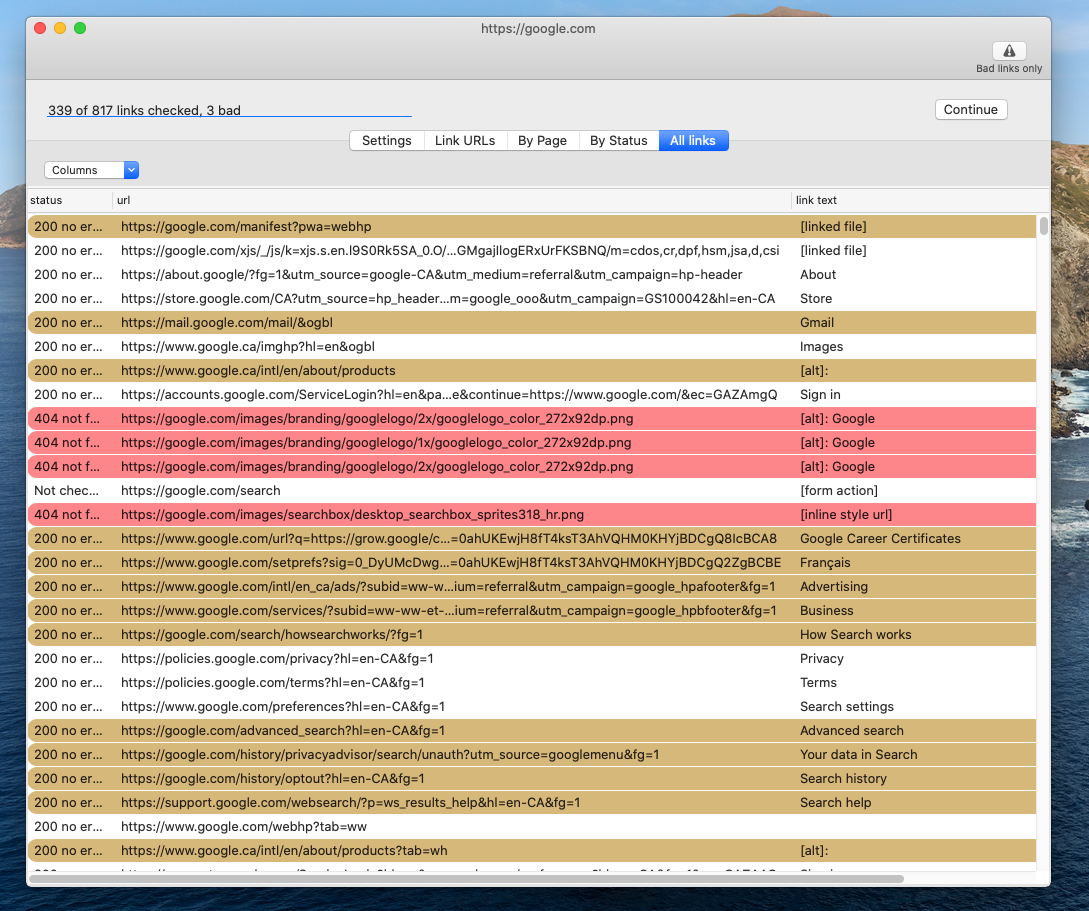Open the By Status tab
1089x911 pixels.
618,140
